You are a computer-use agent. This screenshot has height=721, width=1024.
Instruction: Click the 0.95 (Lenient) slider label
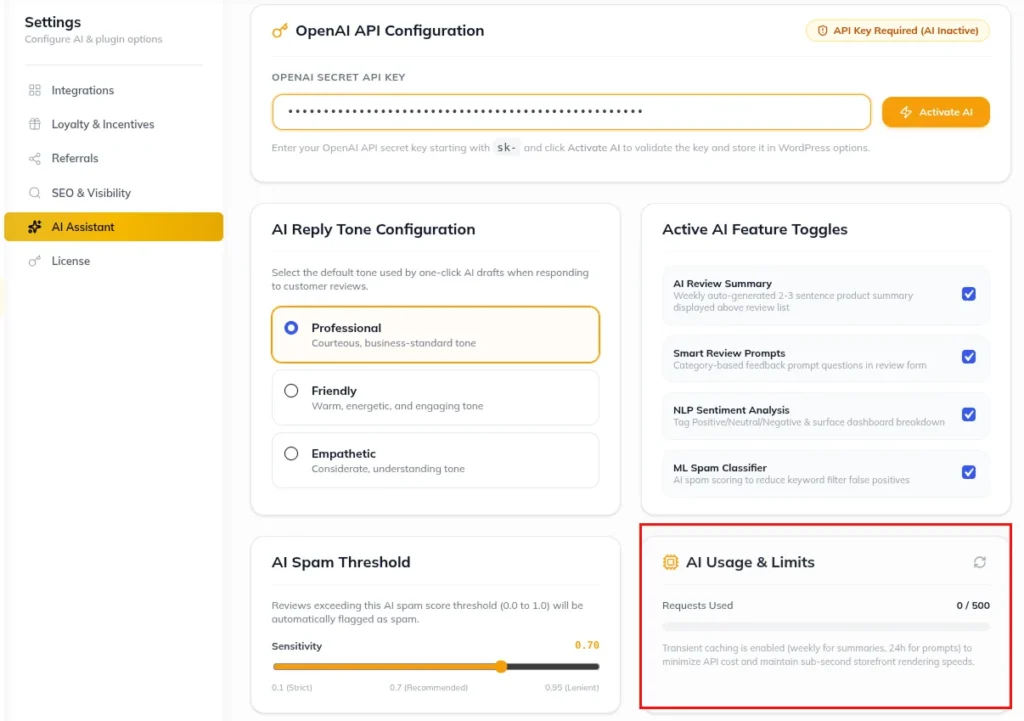(x=571, y=688)
